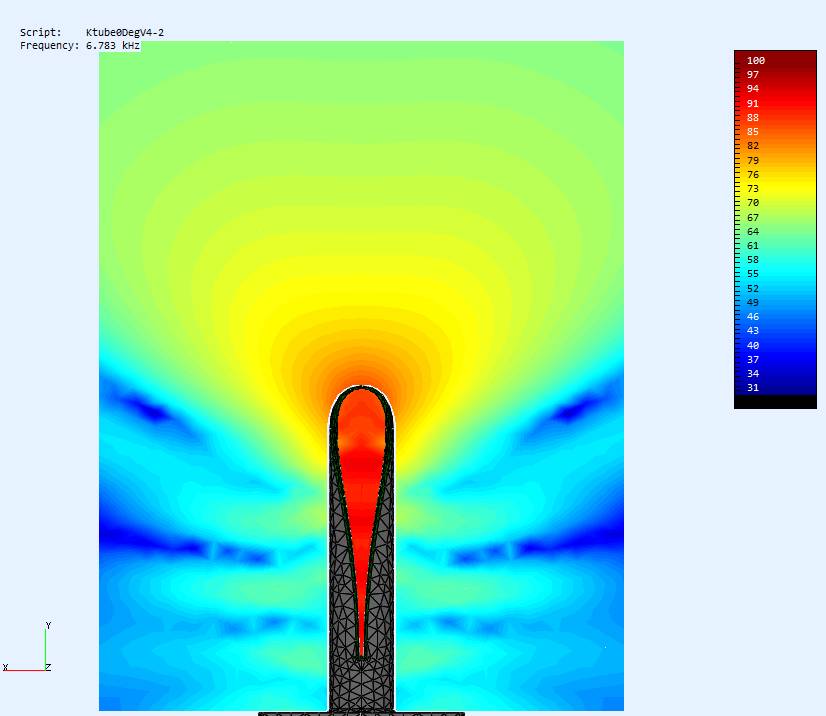Click the 46 label on the legend

click(x=753, y=317)
